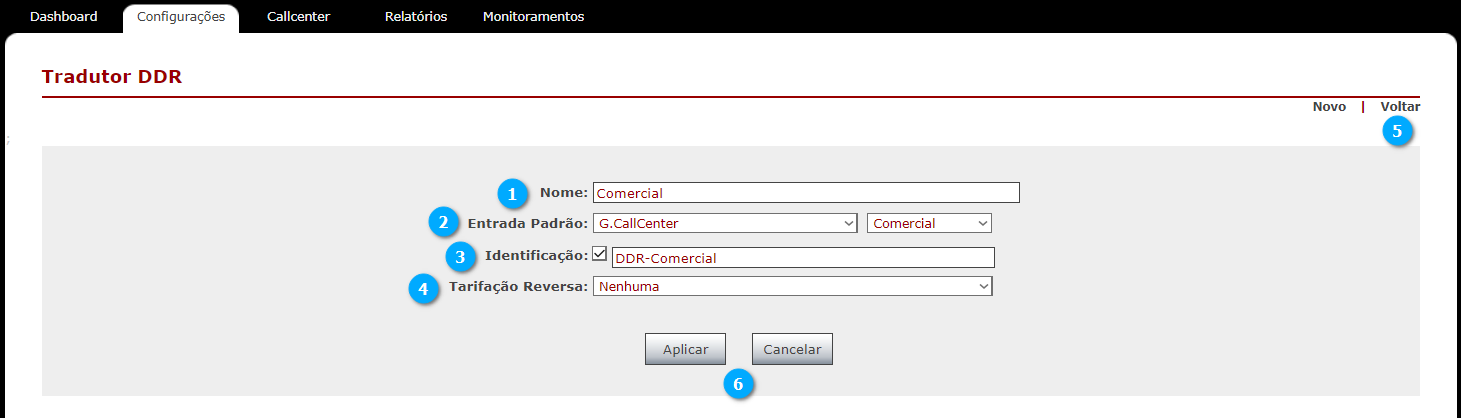Click the blue number 4 marker
The height and width of the screenshot is (418, 1461).
tap(423, 289)
